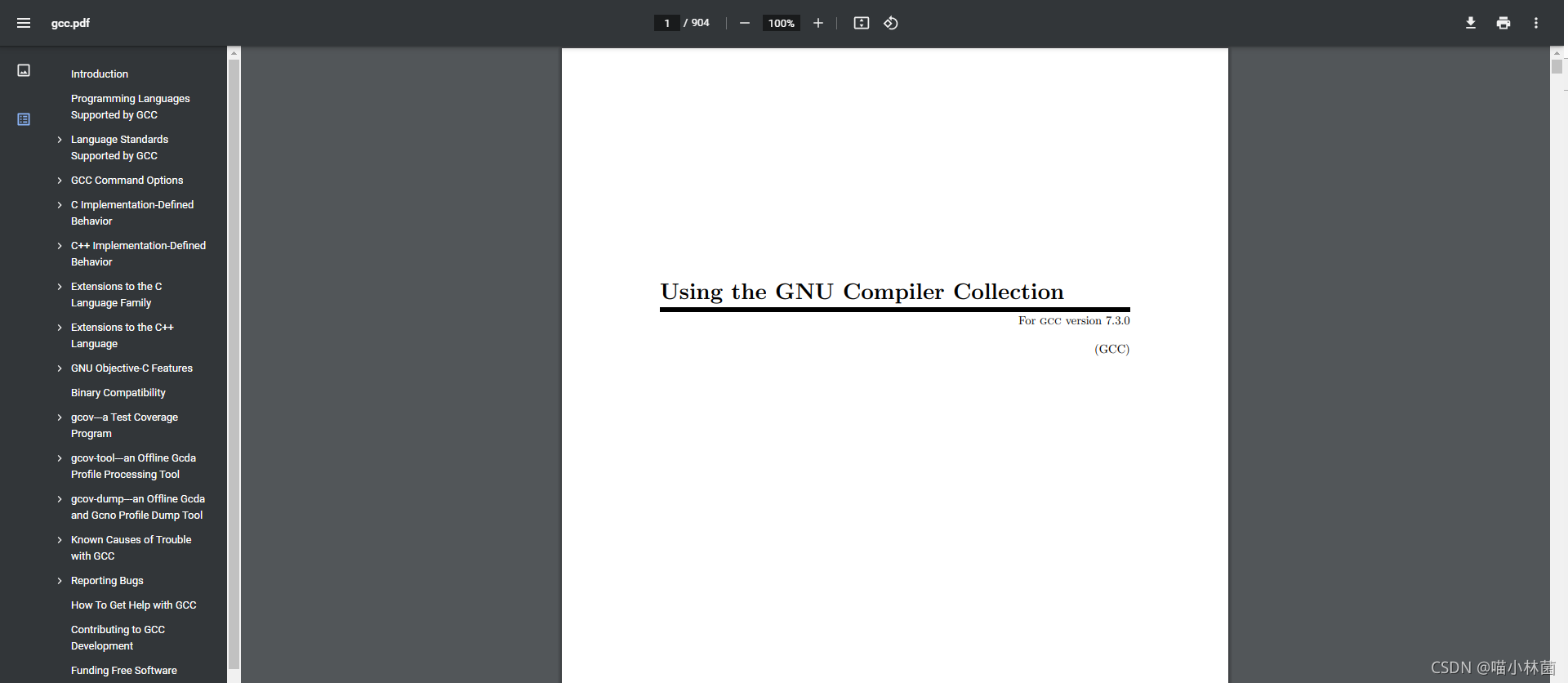
Task: Toggle the sidebar with the hamburger menu icon
Action: pyautogui.click(x=24, y=23)
